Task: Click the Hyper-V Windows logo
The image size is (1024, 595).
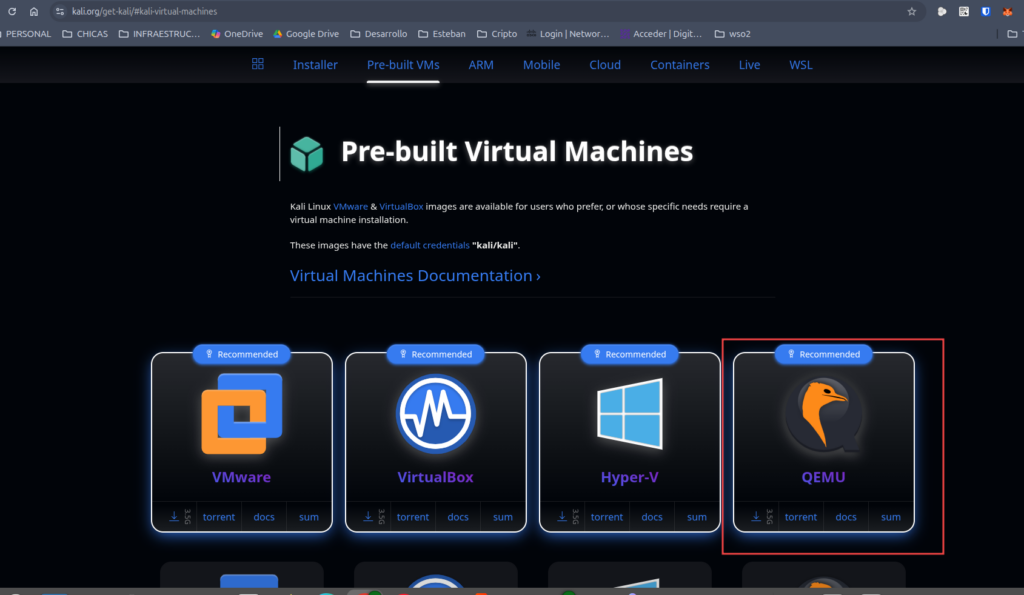Action: pyautogui.click(x=629, y=414)
